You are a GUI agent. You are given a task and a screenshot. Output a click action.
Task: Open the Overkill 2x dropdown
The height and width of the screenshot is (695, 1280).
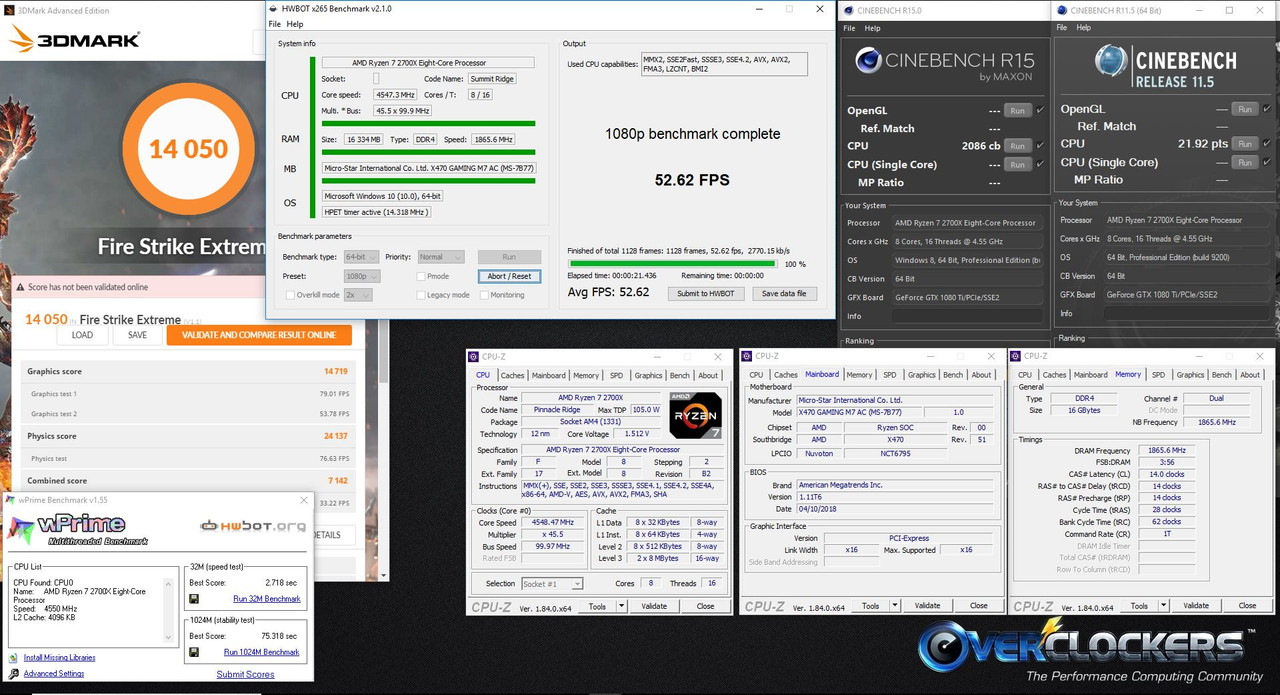tap(358, 295)
